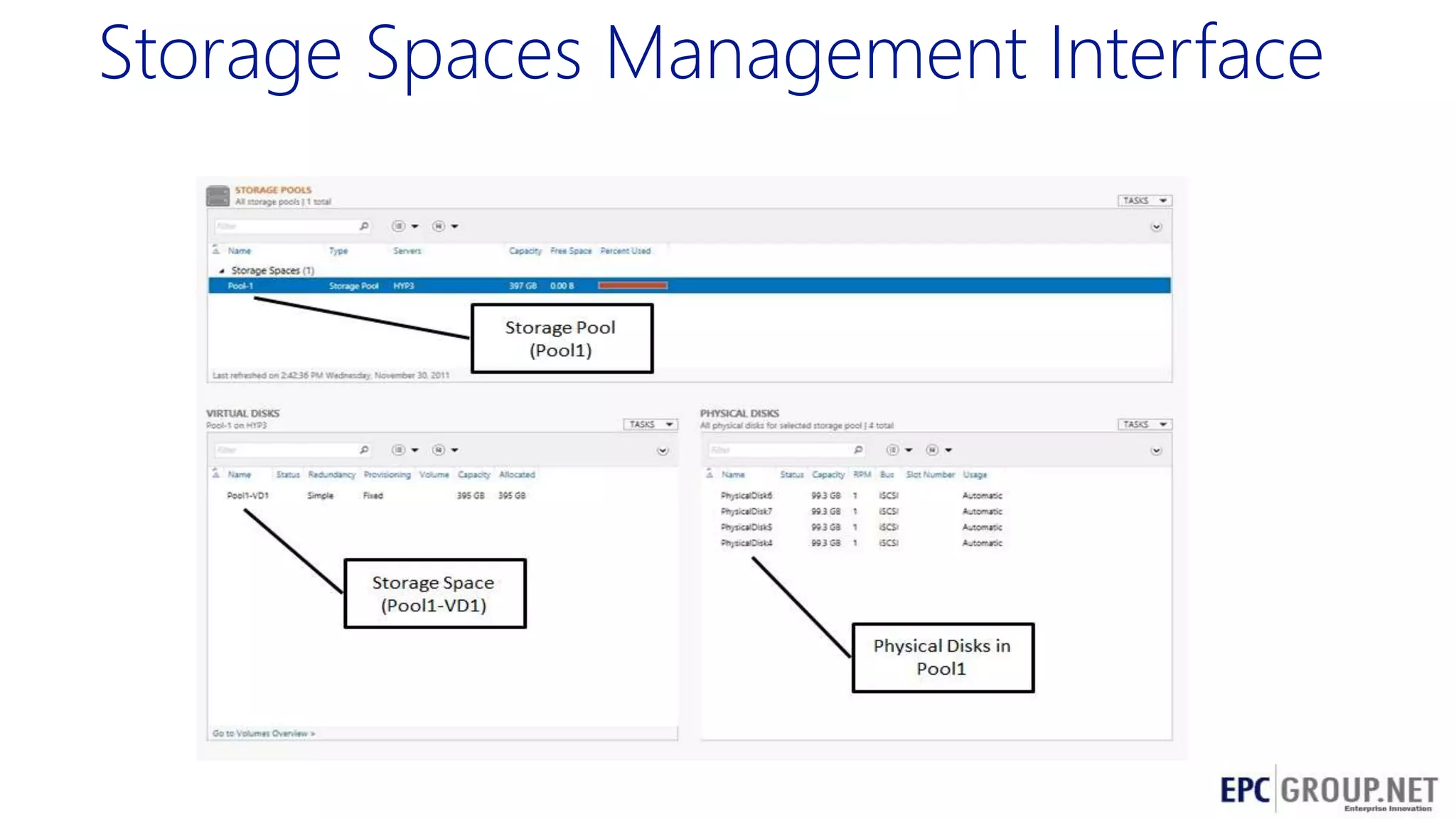Sort storage pools by Type column

coord(338,251)
